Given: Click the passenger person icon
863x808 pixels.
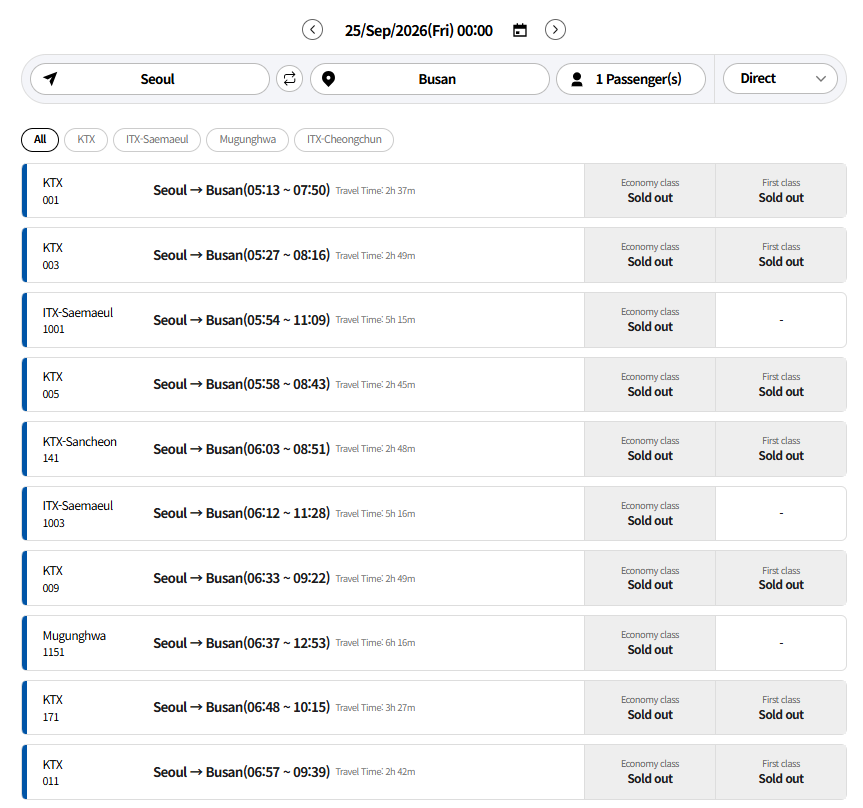Looking at the screenshot, I should click(x=577, y=79).
